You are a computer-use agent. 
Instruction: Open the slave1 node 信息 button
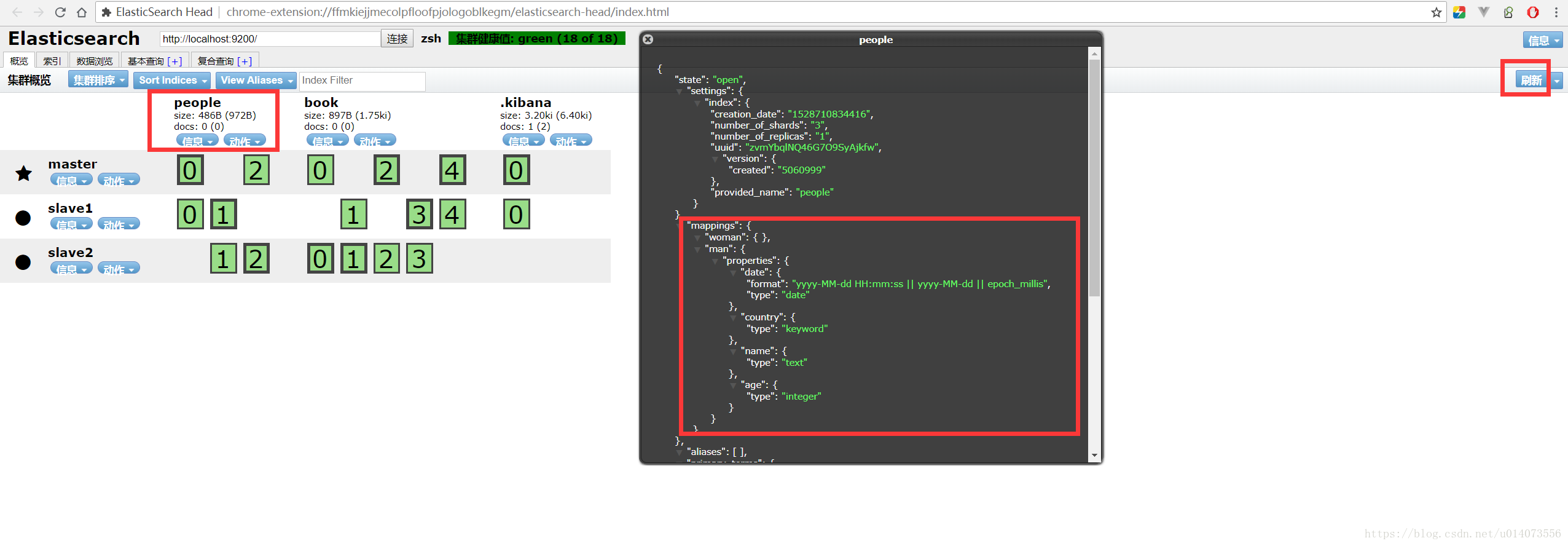[x=71, y=224]
